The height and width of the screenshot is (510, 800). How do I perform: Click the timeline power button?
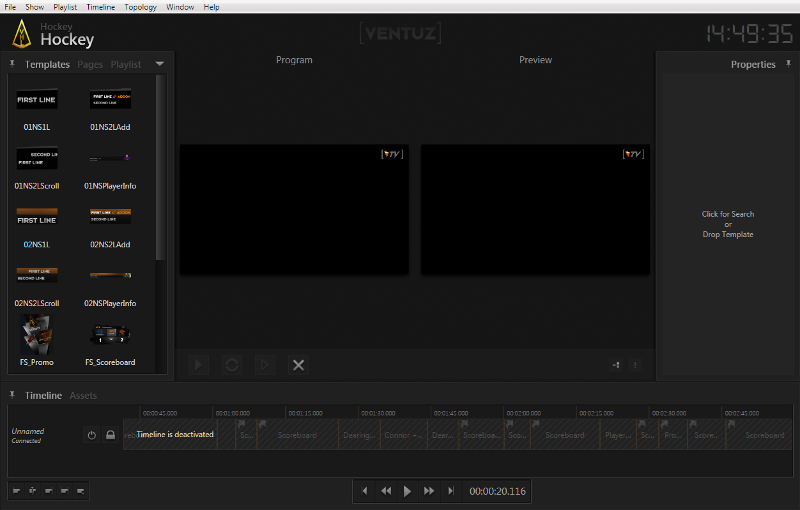pyautogui.click(x=91, y=435)
